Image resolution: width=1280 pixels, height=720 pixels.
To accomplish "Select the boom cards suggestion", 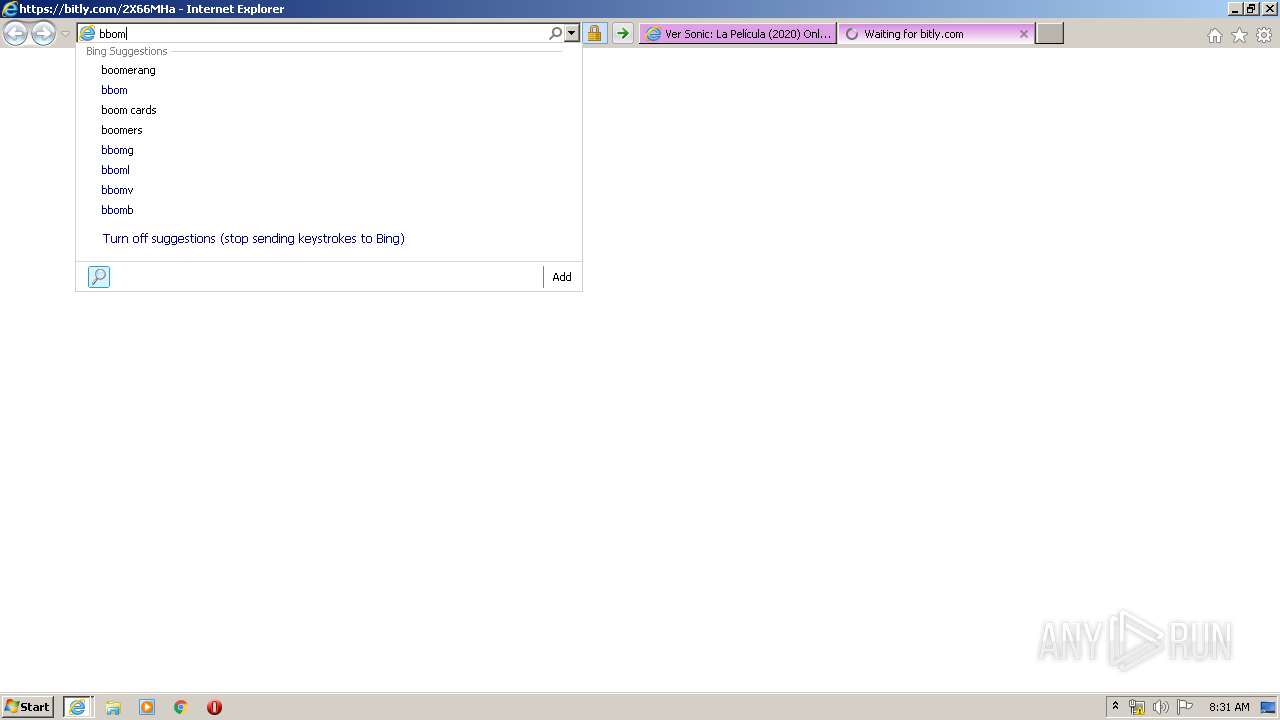I will pos(329,110).
